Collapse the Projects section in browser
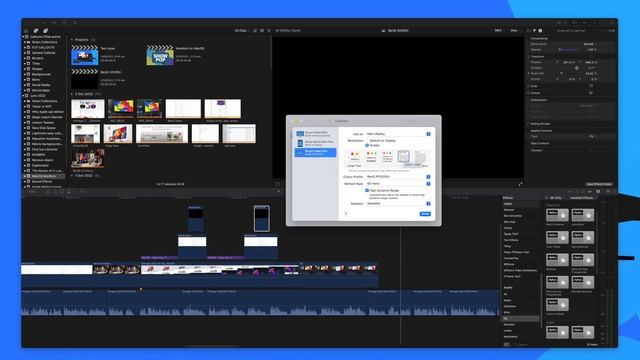 coord(72,40)
